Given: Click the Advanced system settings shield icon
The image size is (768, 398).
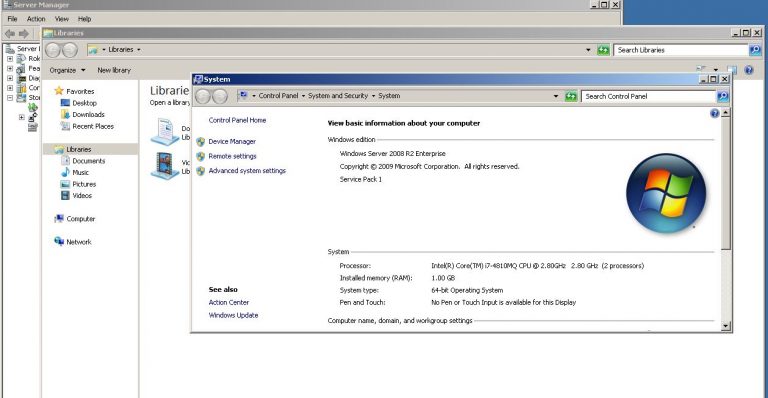Looking at the screenshot, I should (x=200, y=171).
